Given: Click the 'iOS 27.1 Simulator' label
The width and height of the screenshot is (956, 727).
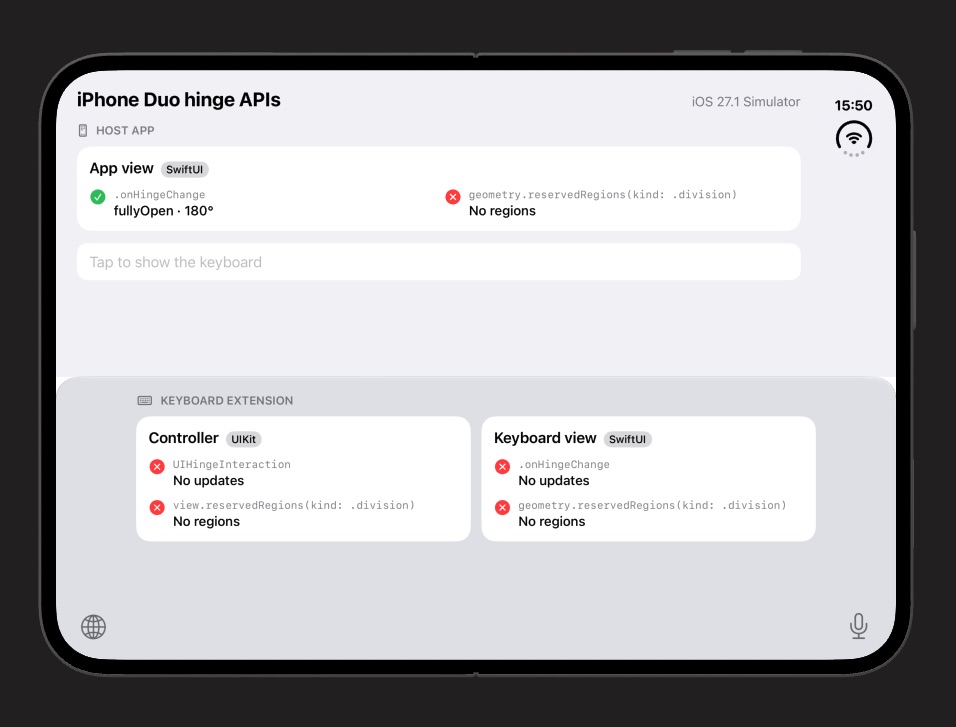Looking at the screenshot, I should (746, 102).
